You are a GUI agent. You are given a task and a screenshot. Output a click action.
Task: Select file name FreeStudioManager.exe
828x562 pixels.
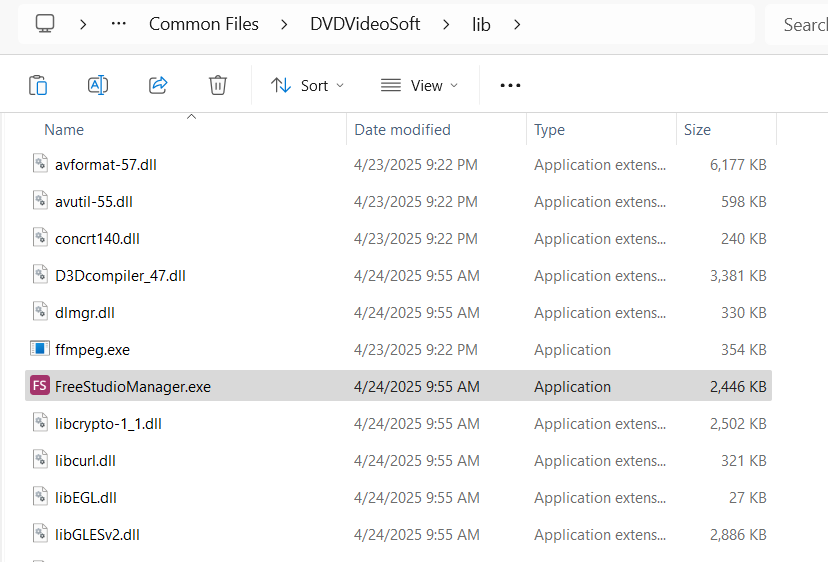[133, 387]
